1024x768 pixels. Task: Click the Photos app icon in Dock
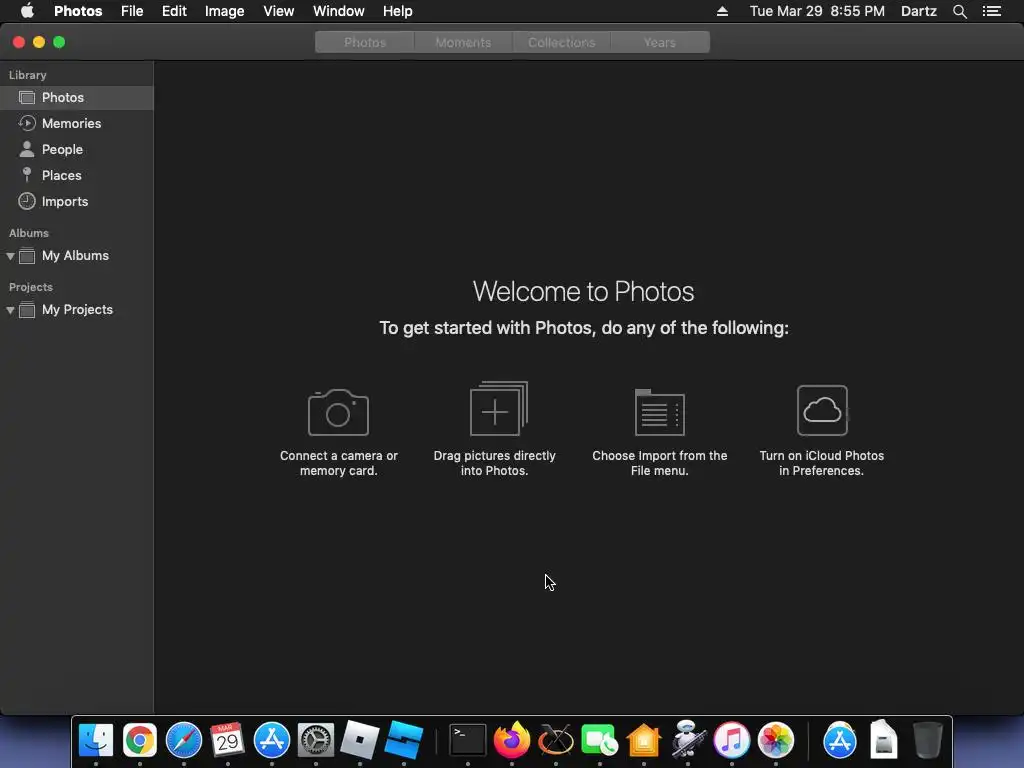point(776,740)
